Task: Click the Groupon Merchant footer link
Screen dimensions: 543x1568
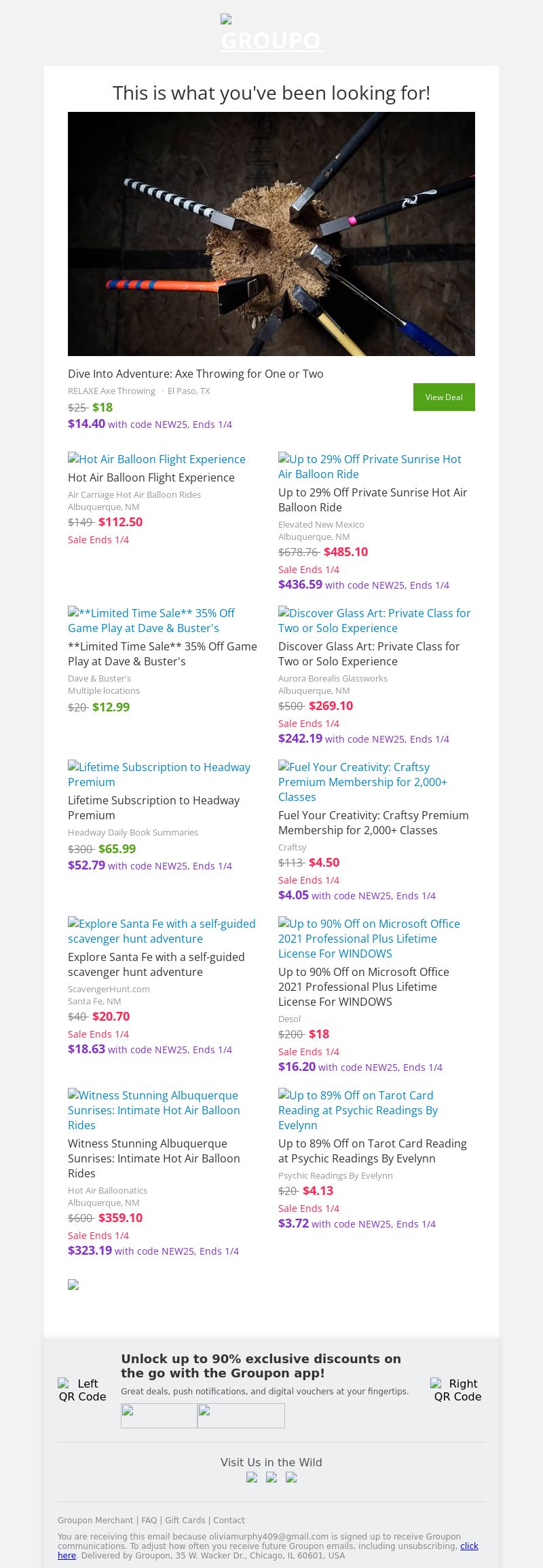Action: tap(96, 1521)
